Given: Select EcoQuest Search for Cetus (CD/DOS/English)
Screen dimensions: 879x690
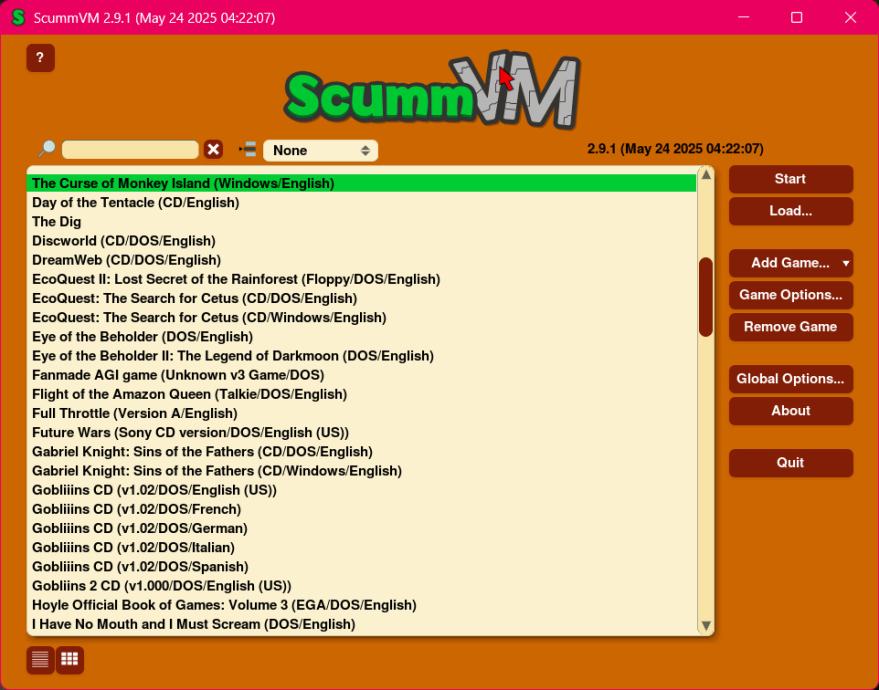Looking at the screenshot, I should point(361,298).
